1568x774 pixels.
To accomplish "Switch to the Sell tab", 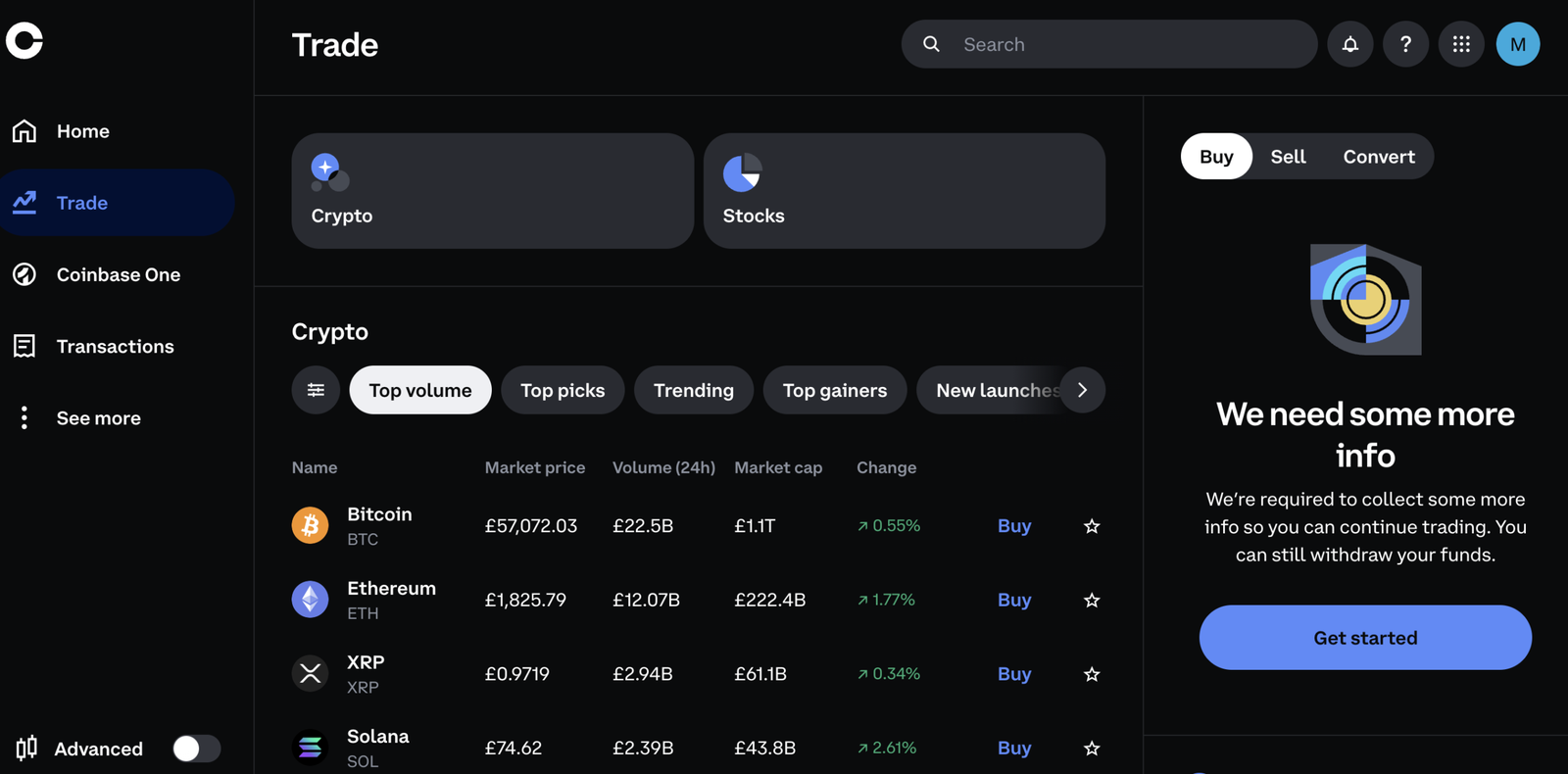I will pyautogui.click(x=1288, y=157).
